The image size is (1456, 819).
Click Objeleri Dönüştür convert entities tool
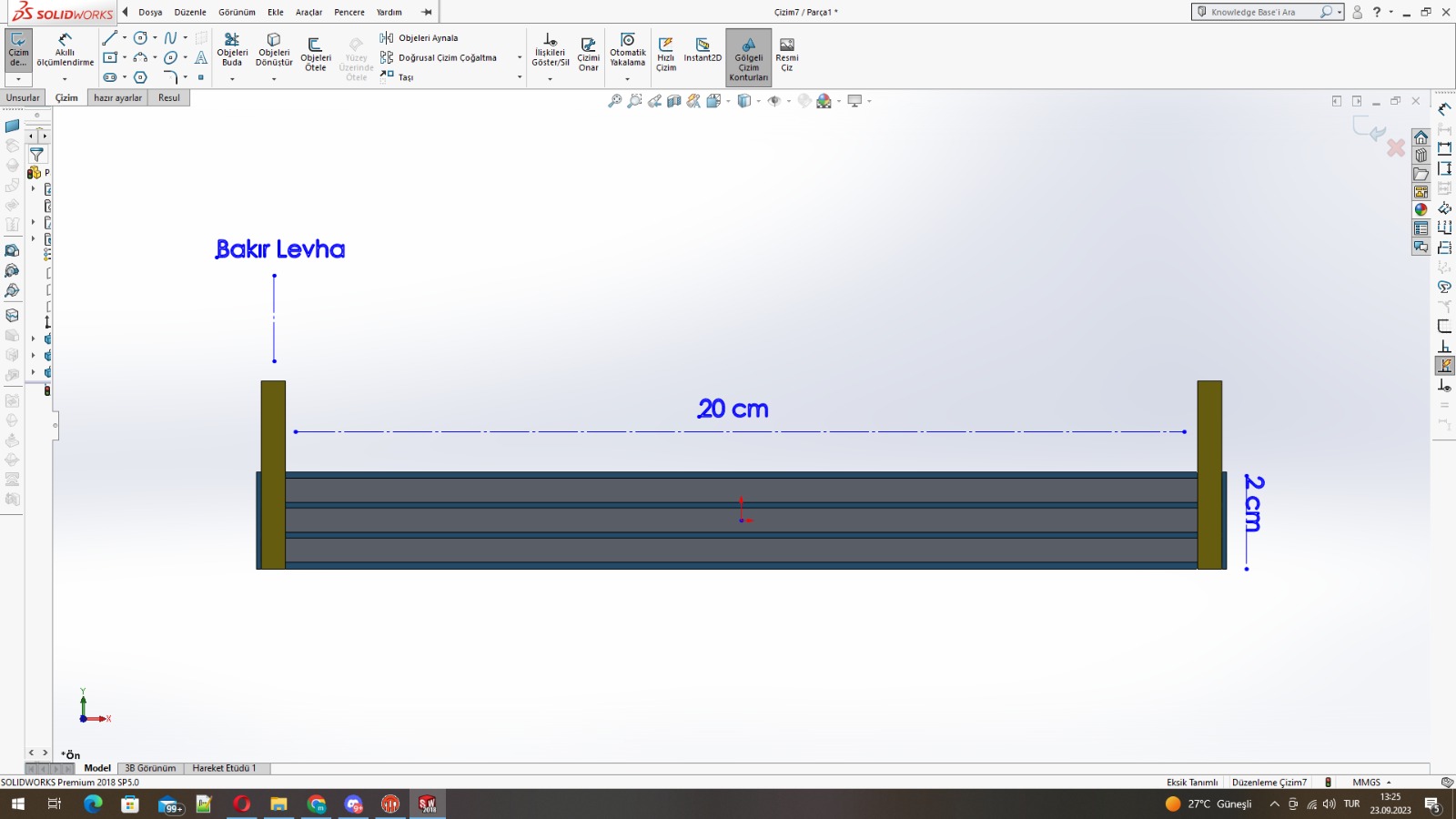(274, 50)
